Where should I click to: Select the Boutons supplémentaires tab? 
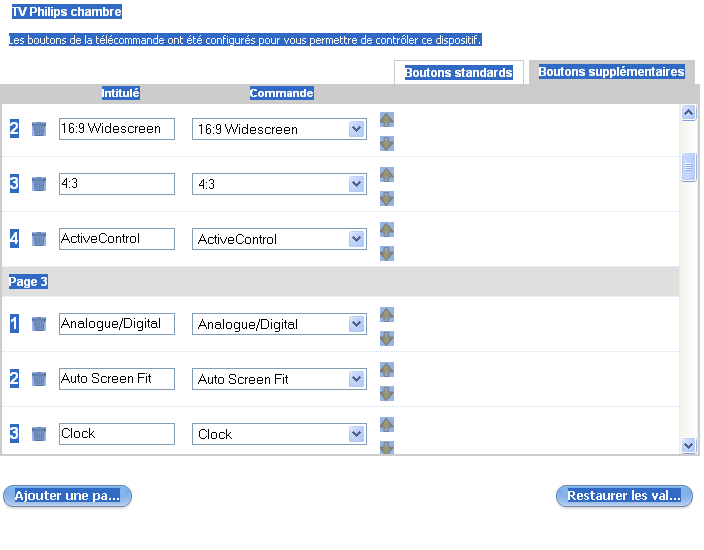tap(611, 72)
